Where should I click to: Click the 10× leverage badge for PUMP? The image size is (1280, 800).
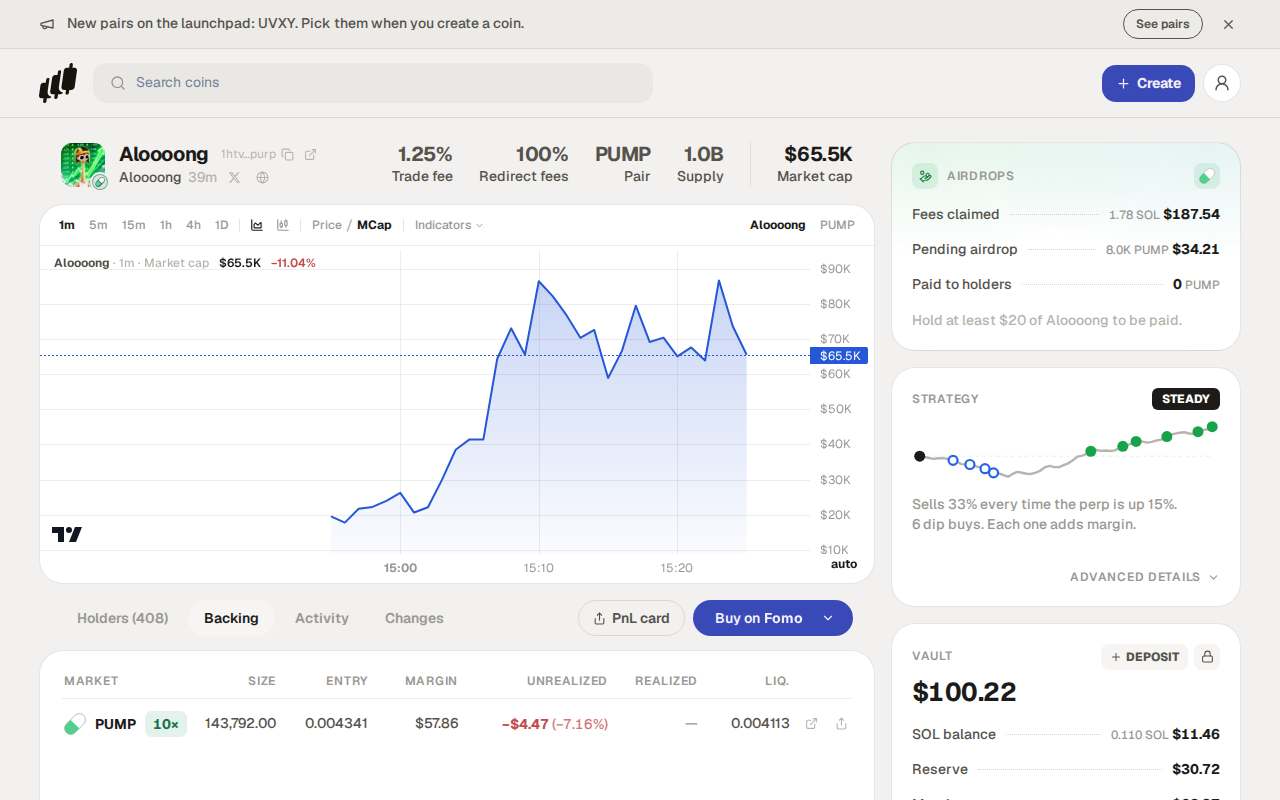click(x=166, y=724)
